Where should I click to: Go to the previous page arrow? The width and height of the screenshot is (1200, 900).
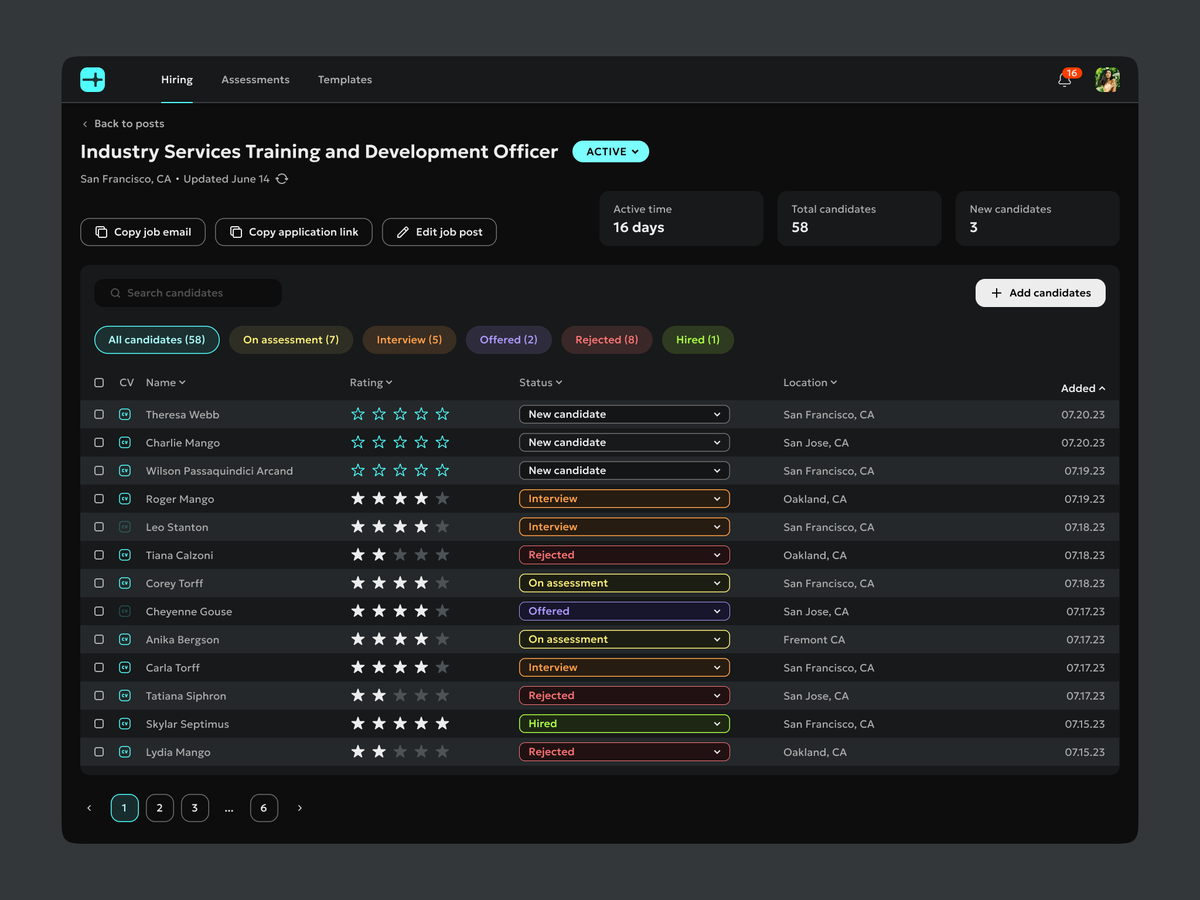tap(89, 808)
